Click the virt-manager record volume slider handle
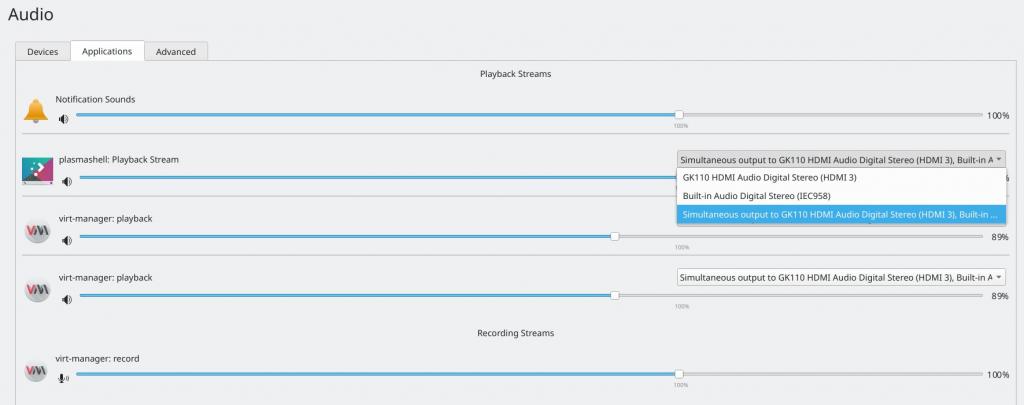The width and height of the screenshot is (1024, 405). pyautogui.click(x=679, y=374)
